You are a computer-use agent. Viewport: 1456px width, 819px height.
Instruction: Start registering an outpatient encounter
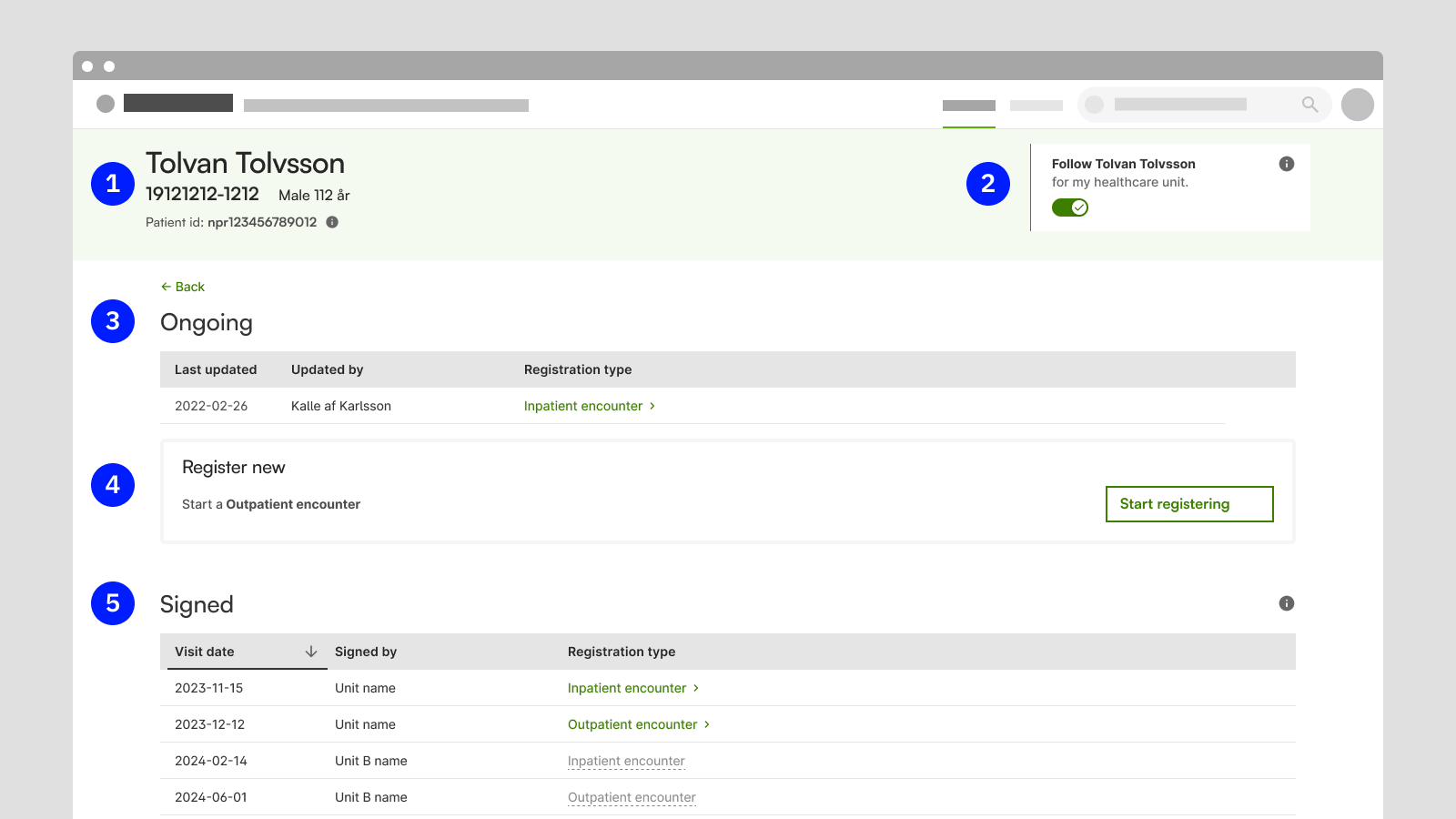1189,504
